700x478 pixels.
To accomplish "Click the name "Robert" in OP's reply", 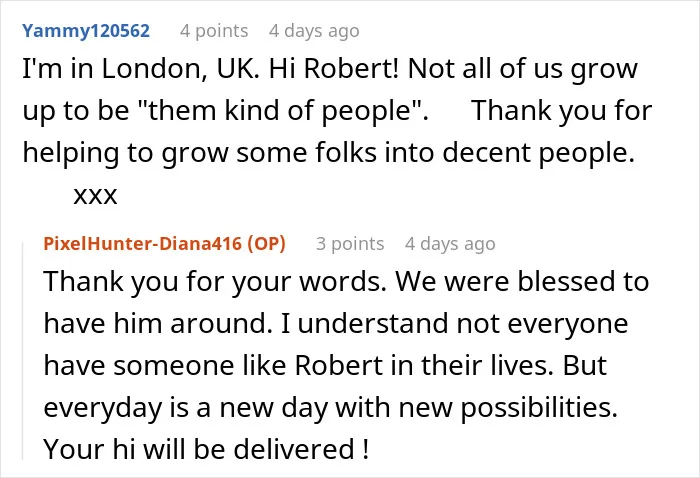I will coord(338,366).
